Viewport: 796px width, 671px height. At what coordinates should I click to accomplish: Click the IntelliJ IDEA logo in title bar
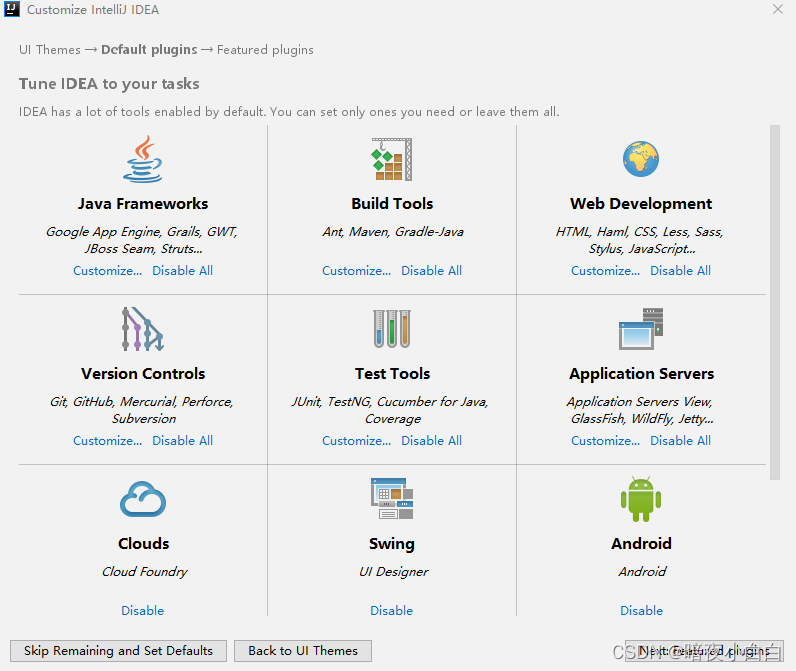(x=12, y=9)
